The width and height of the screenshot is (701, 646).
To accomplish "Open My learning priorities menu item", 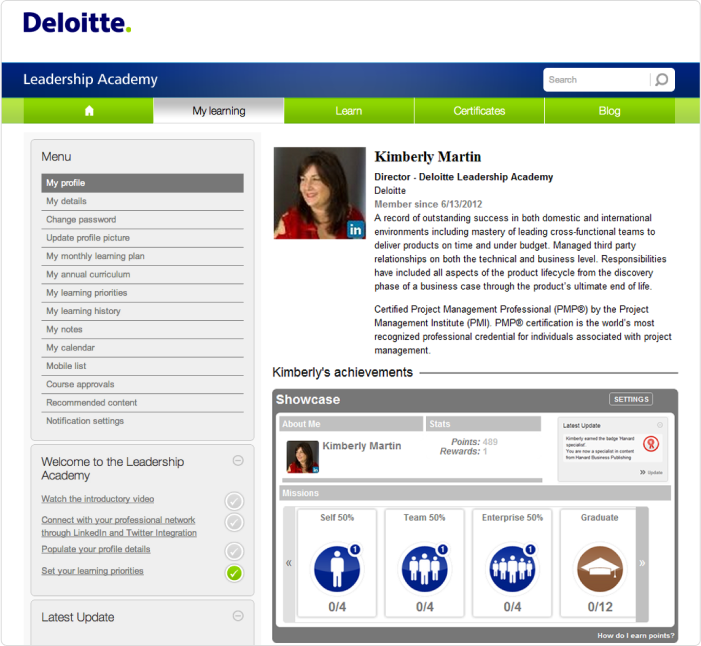I will click(x=143, y=293).
